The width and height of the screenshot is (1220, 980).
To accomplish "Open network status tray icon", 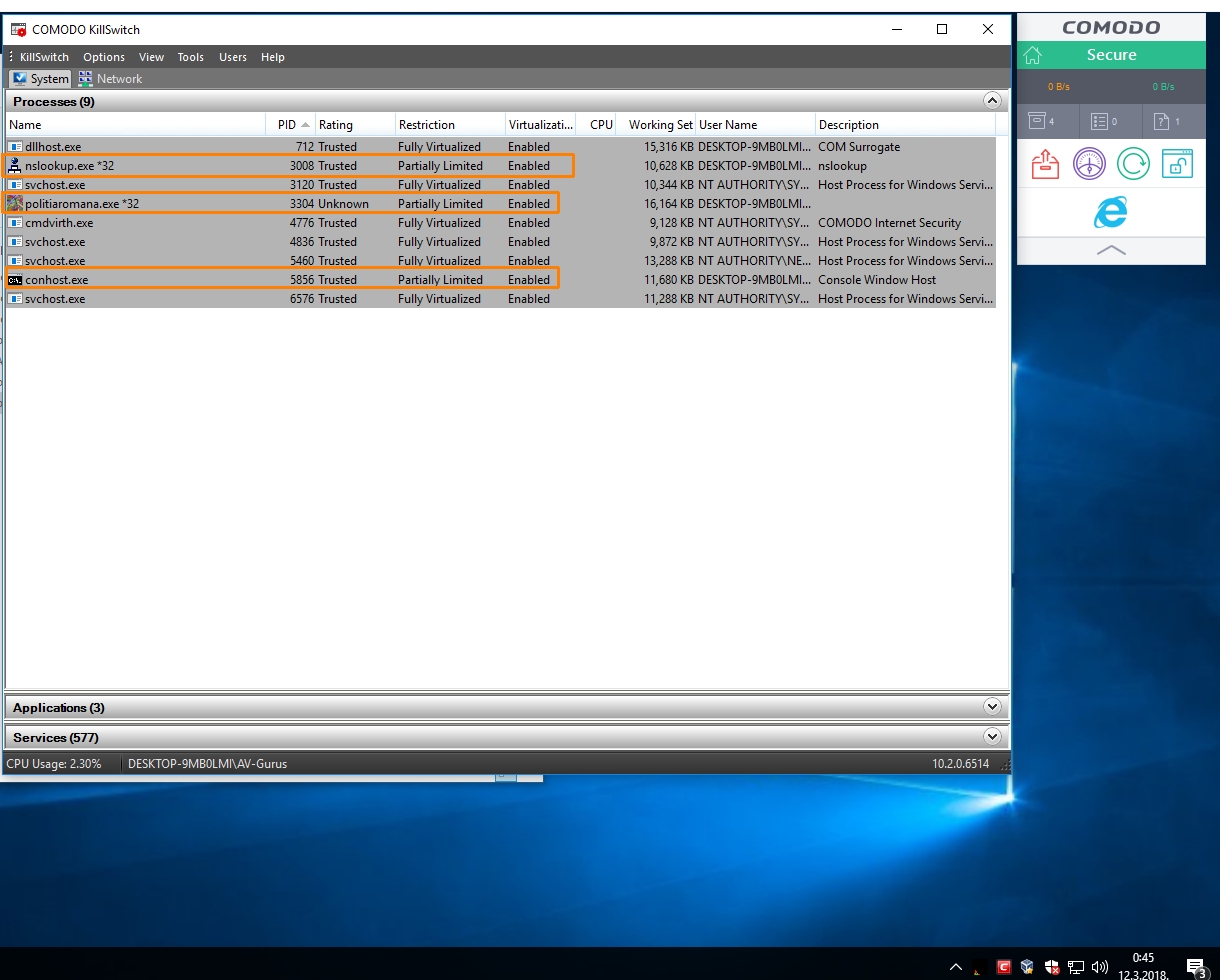I will click(1076, 967).
